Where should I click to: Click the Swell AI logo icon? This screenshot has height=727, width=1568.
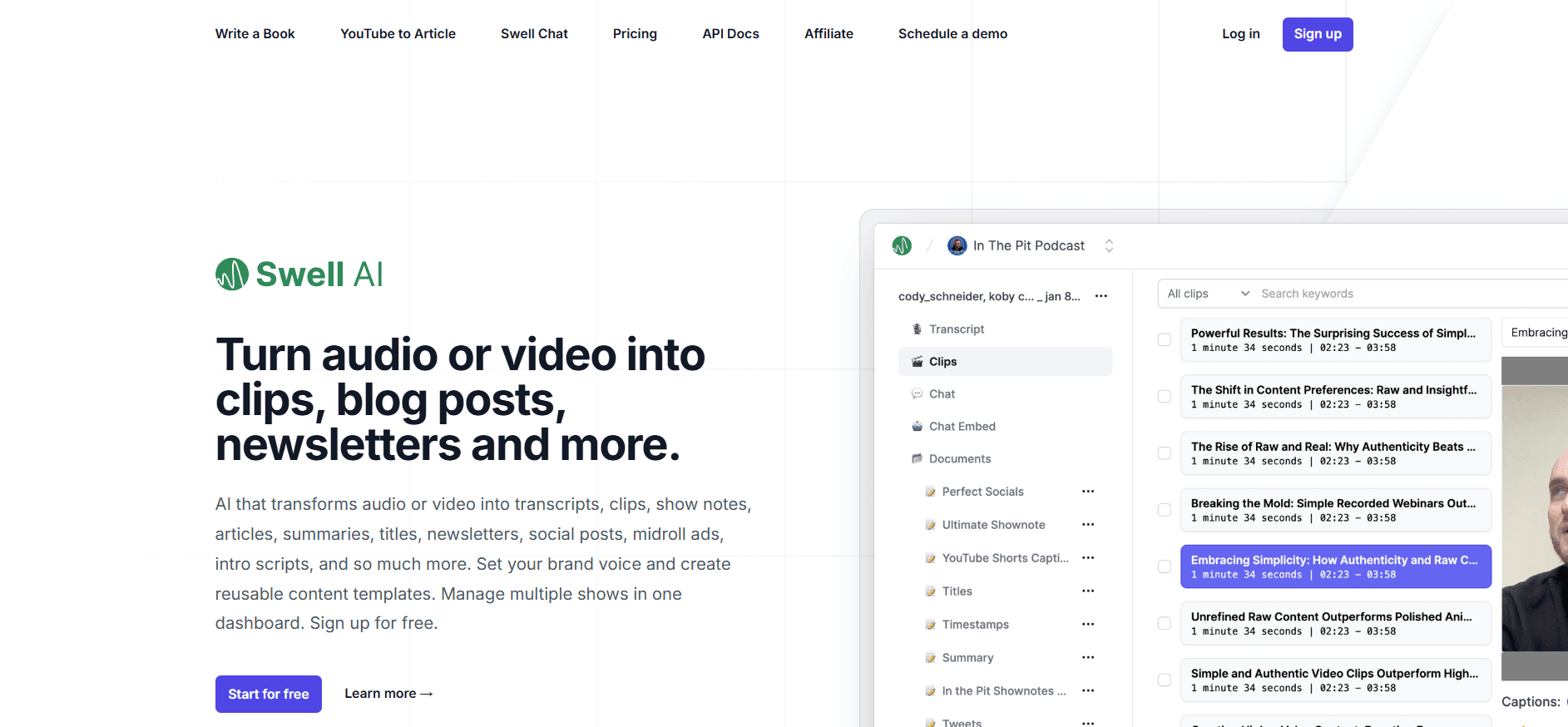click(x=232, y=274)
